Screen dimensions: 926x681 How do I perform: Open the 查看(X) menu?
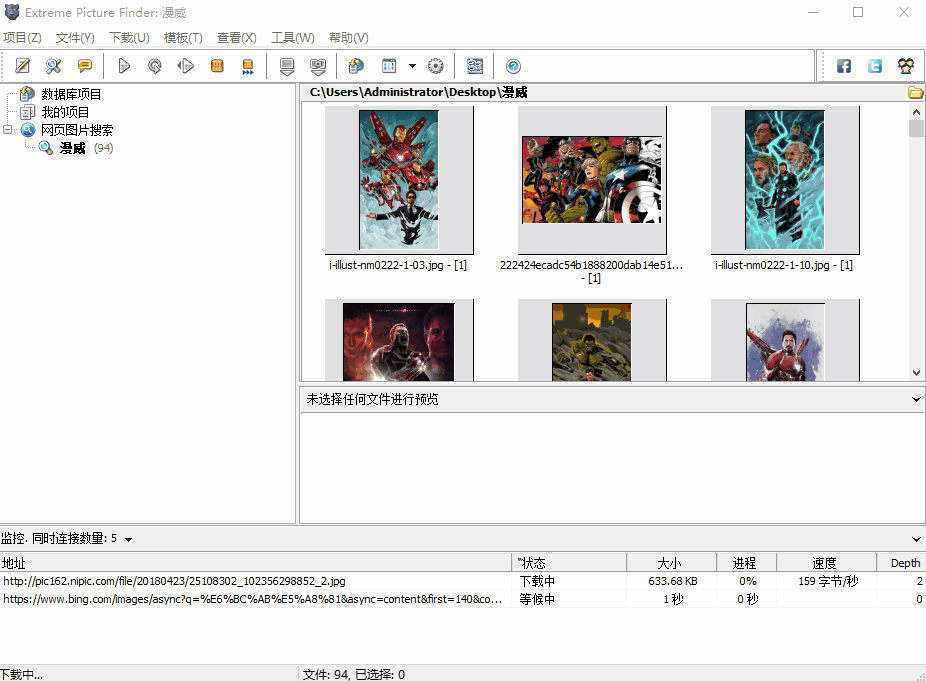point(237,38)
